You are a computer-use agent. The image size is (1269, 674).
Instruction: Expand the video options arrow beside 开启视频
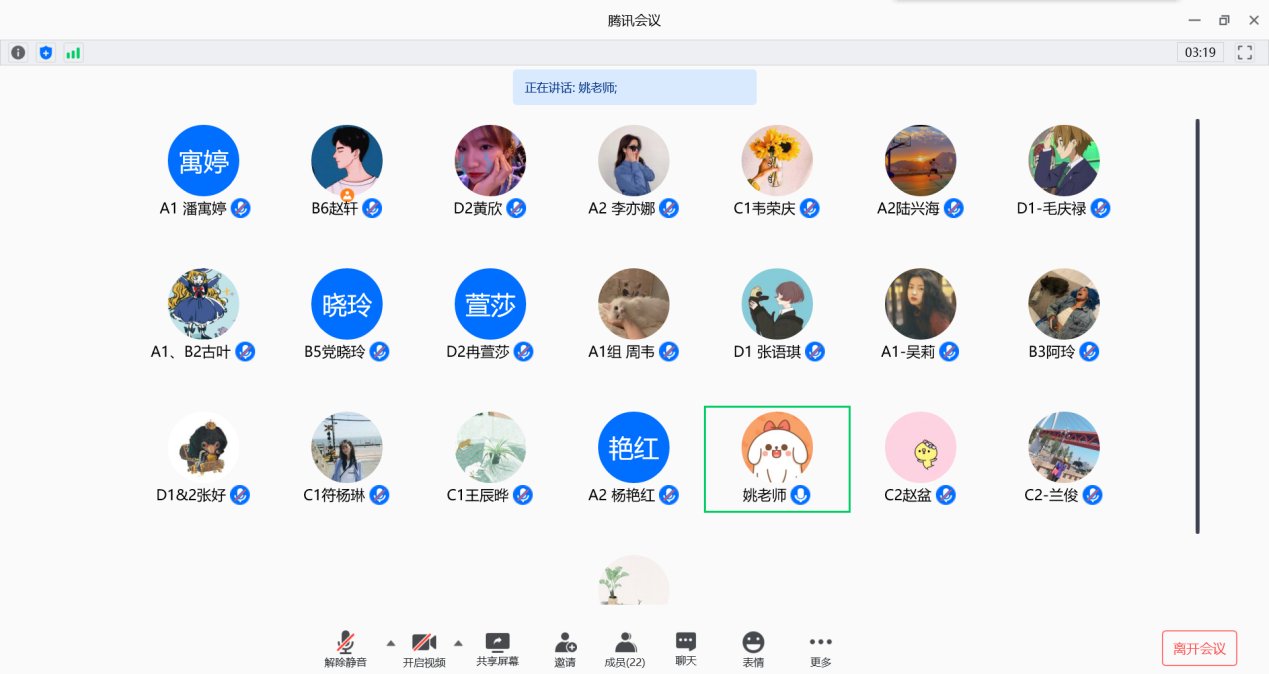point(459,642)
